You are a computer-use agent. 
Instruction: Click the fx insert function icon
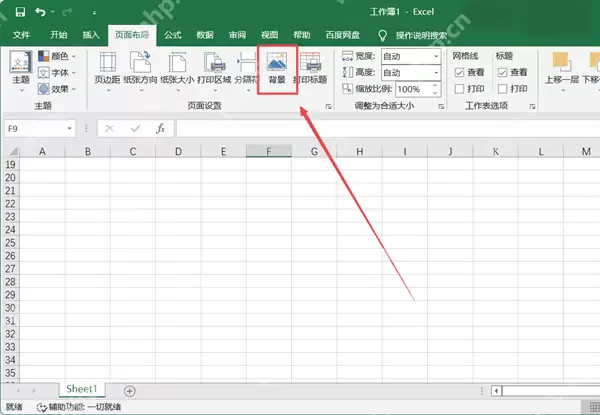pos(161,129)
